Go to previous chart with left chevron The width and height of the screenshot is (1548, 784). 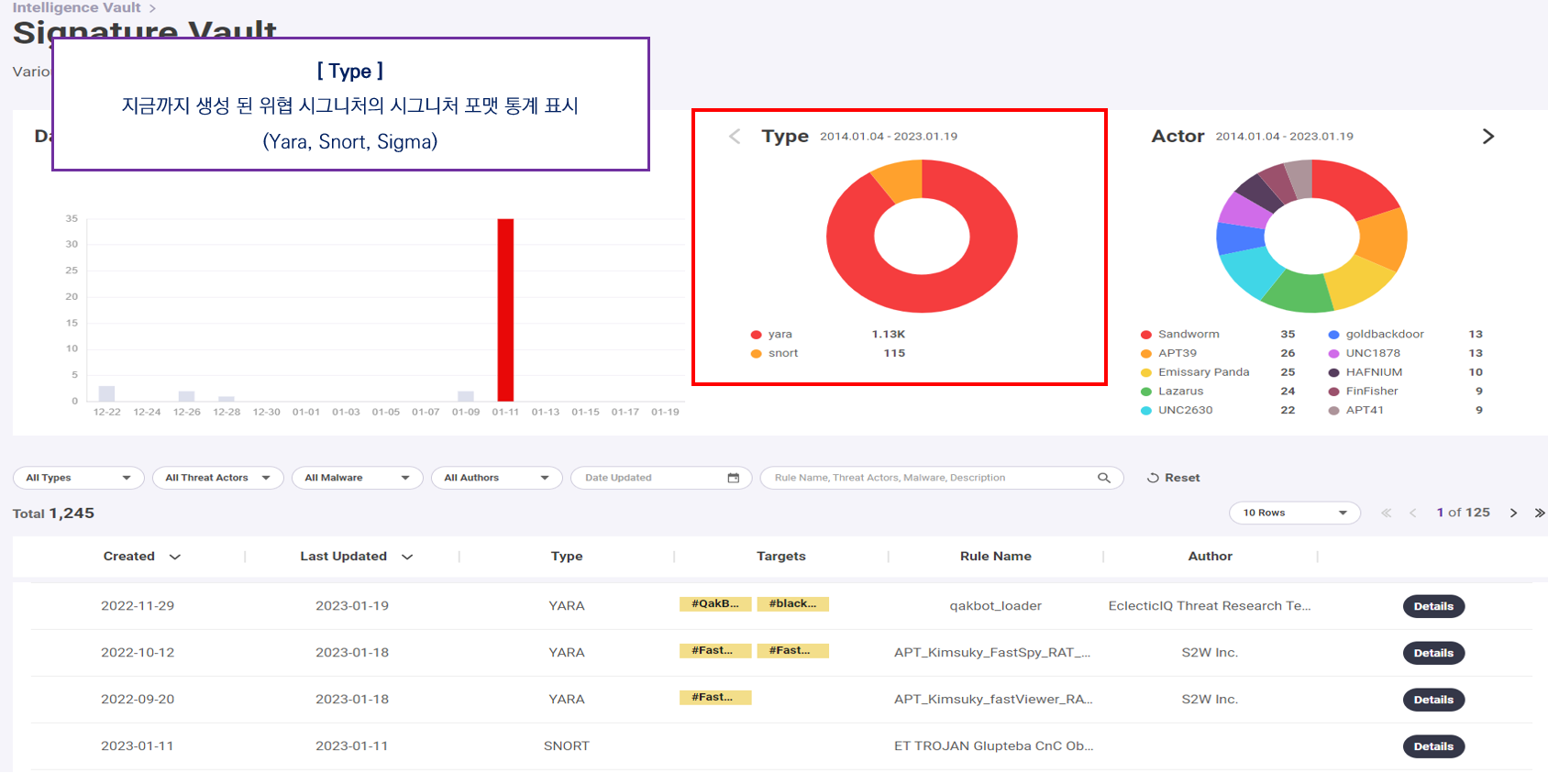[735, 136]
